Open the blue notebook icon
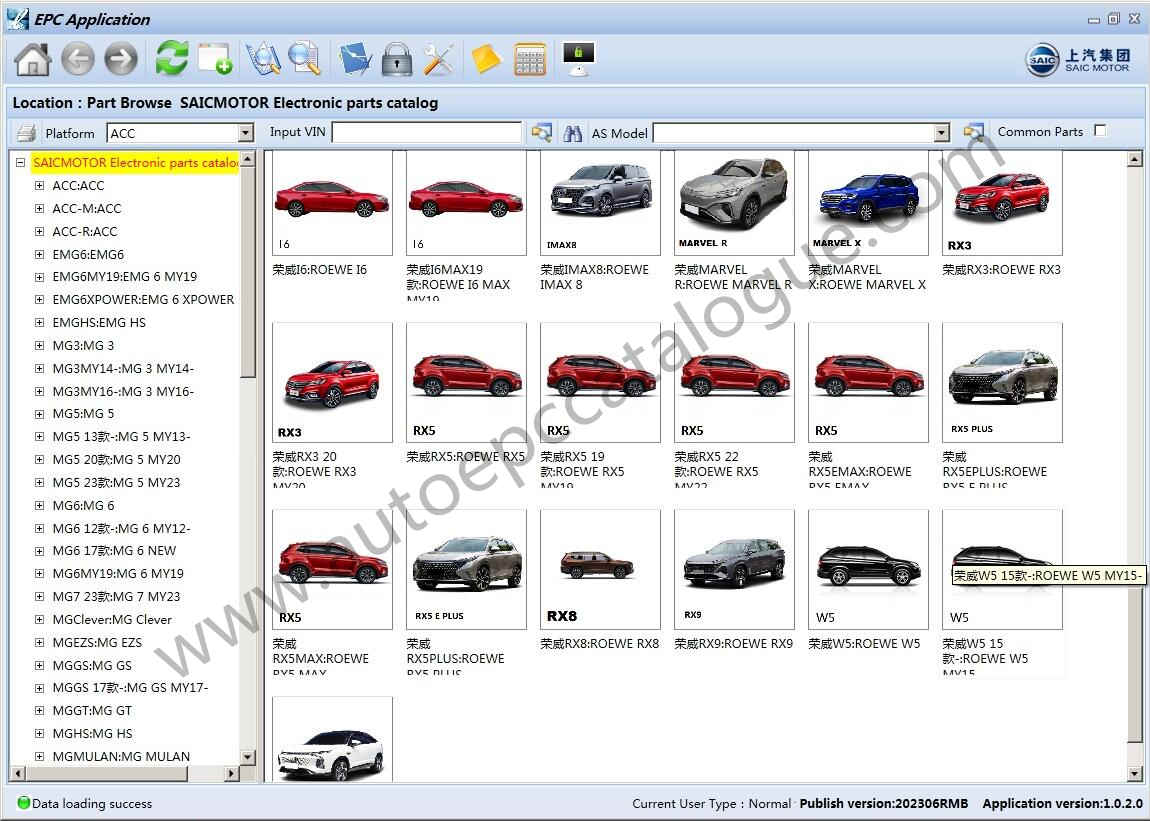 tap(355, 59)
